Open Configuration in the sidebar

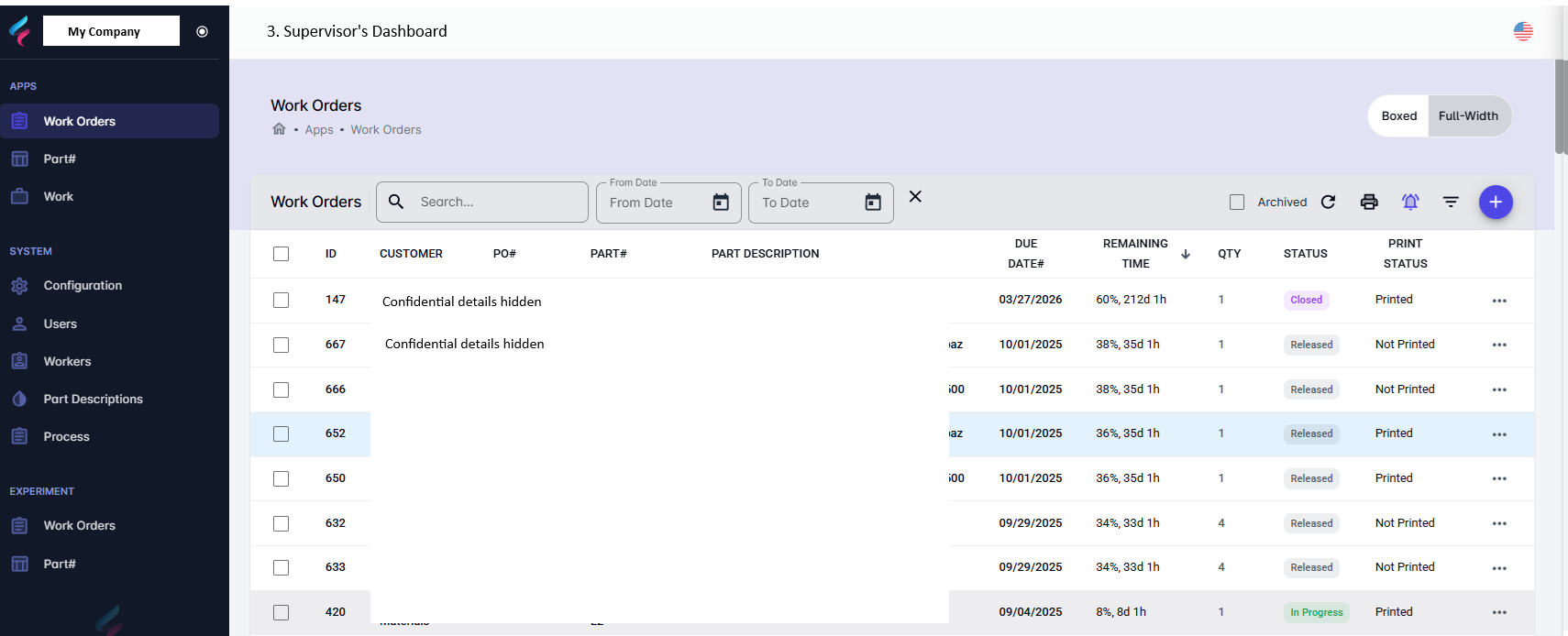(83, 286)
